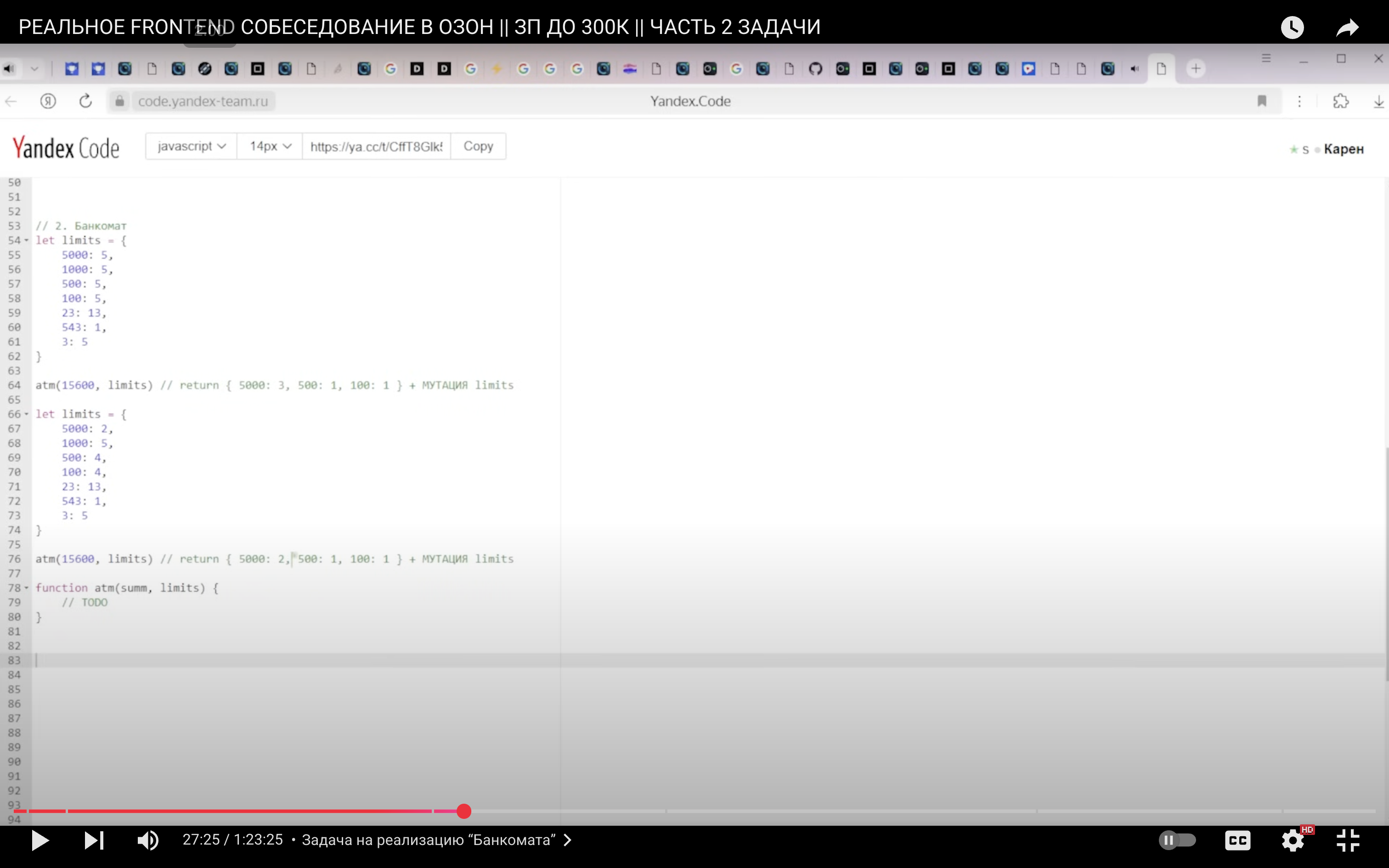Click the Share arrow icon
Screen dimensions: 1389x868
[1347, 27]
